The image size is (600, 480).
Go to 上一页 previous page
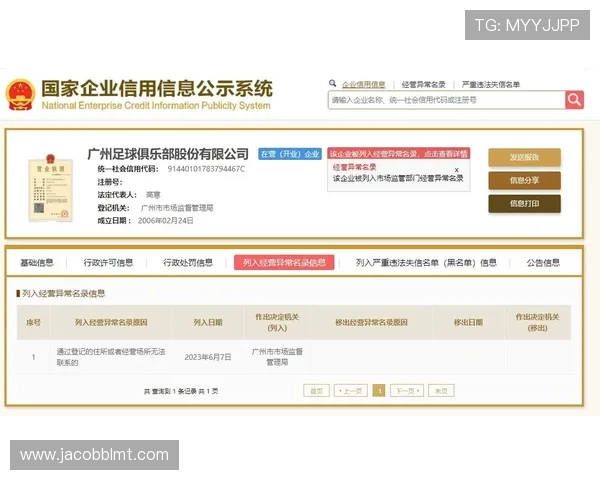tap(351, 391)
